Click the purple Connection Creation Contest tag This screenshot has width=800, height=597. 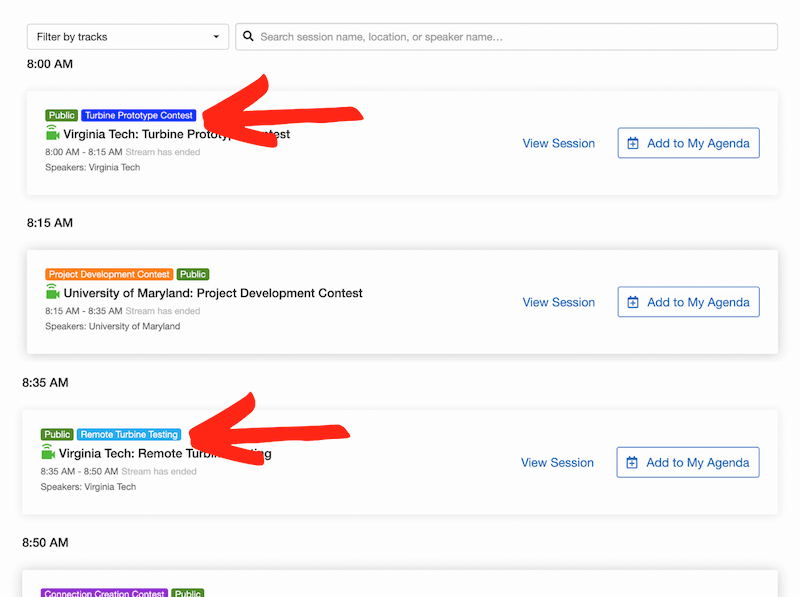tap(104, 593)
